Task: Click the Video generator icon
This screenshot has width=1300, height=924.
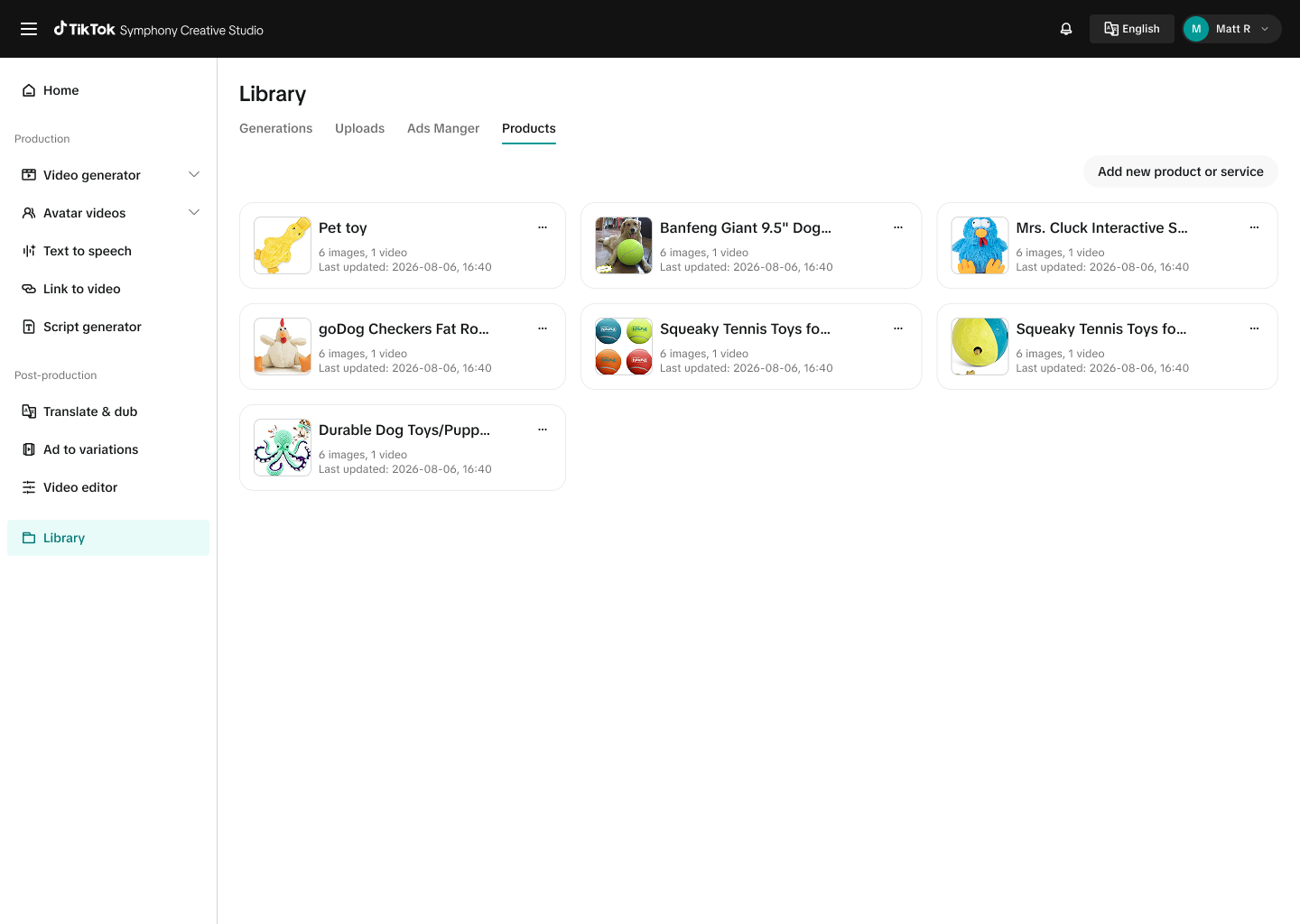Action: [x=29, y=175]
